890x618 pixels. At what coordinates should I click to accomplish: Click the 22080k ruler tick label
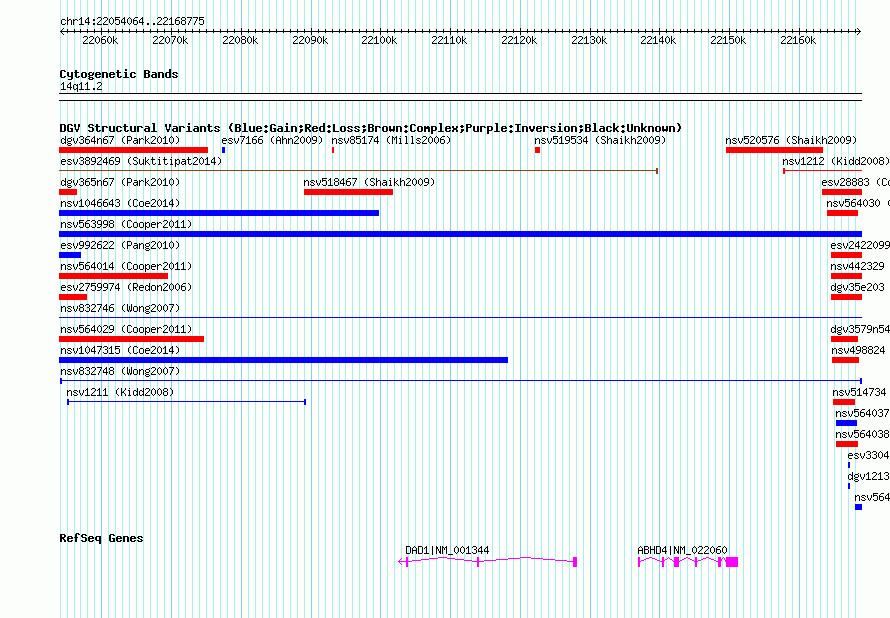pyautogui.click(x=240, y=40)
